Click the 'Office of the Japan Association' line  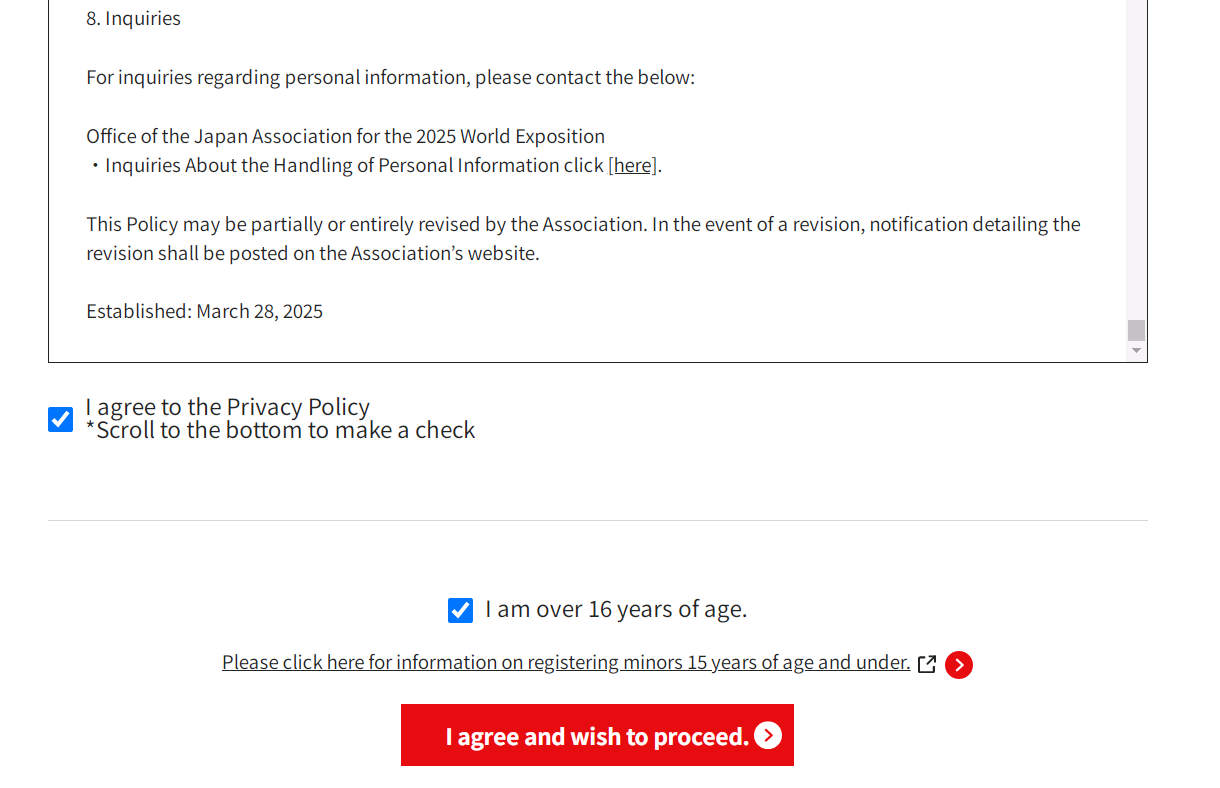345,136
